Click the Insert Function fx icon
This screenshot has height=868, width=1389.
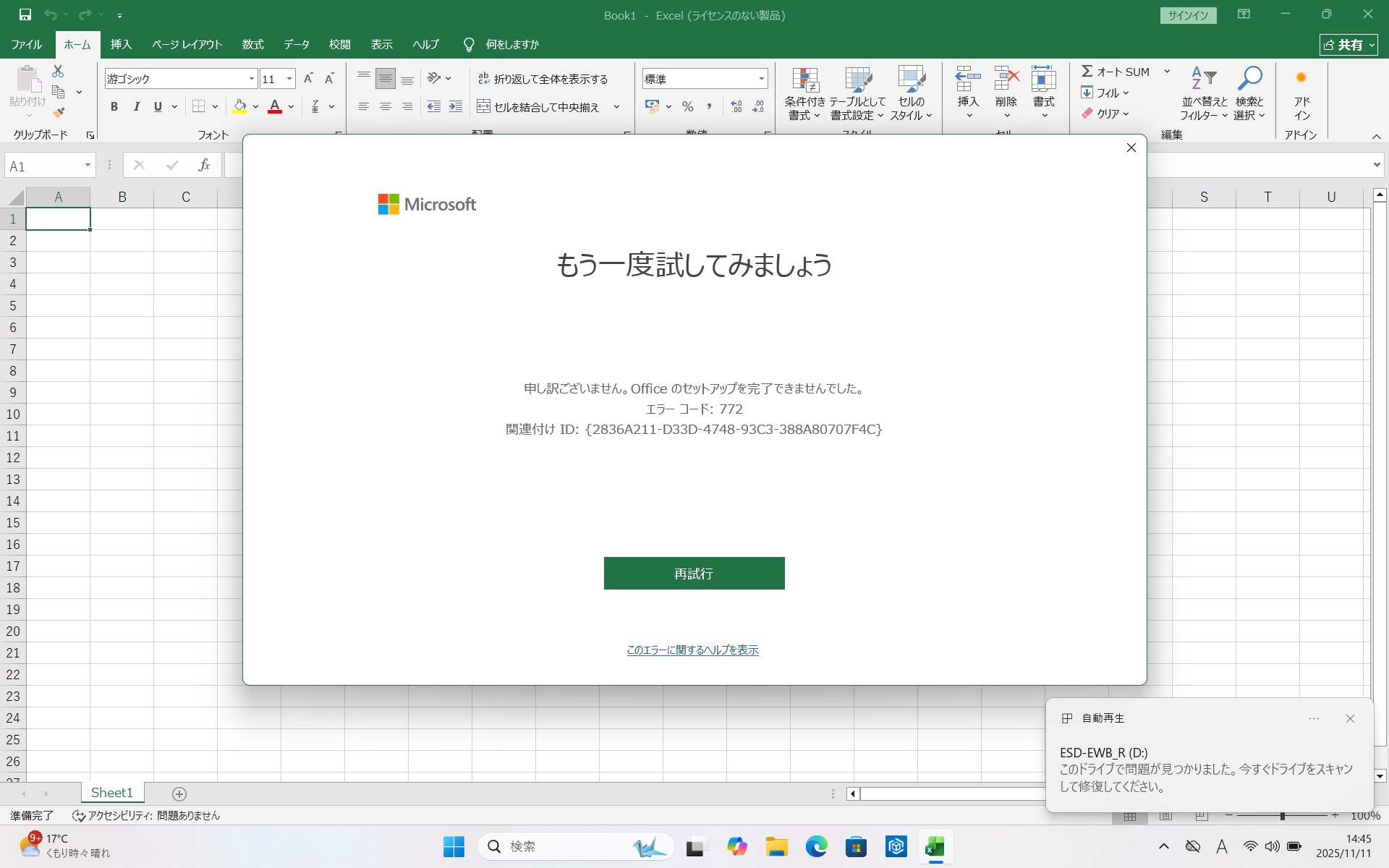(x=204, y=166)
